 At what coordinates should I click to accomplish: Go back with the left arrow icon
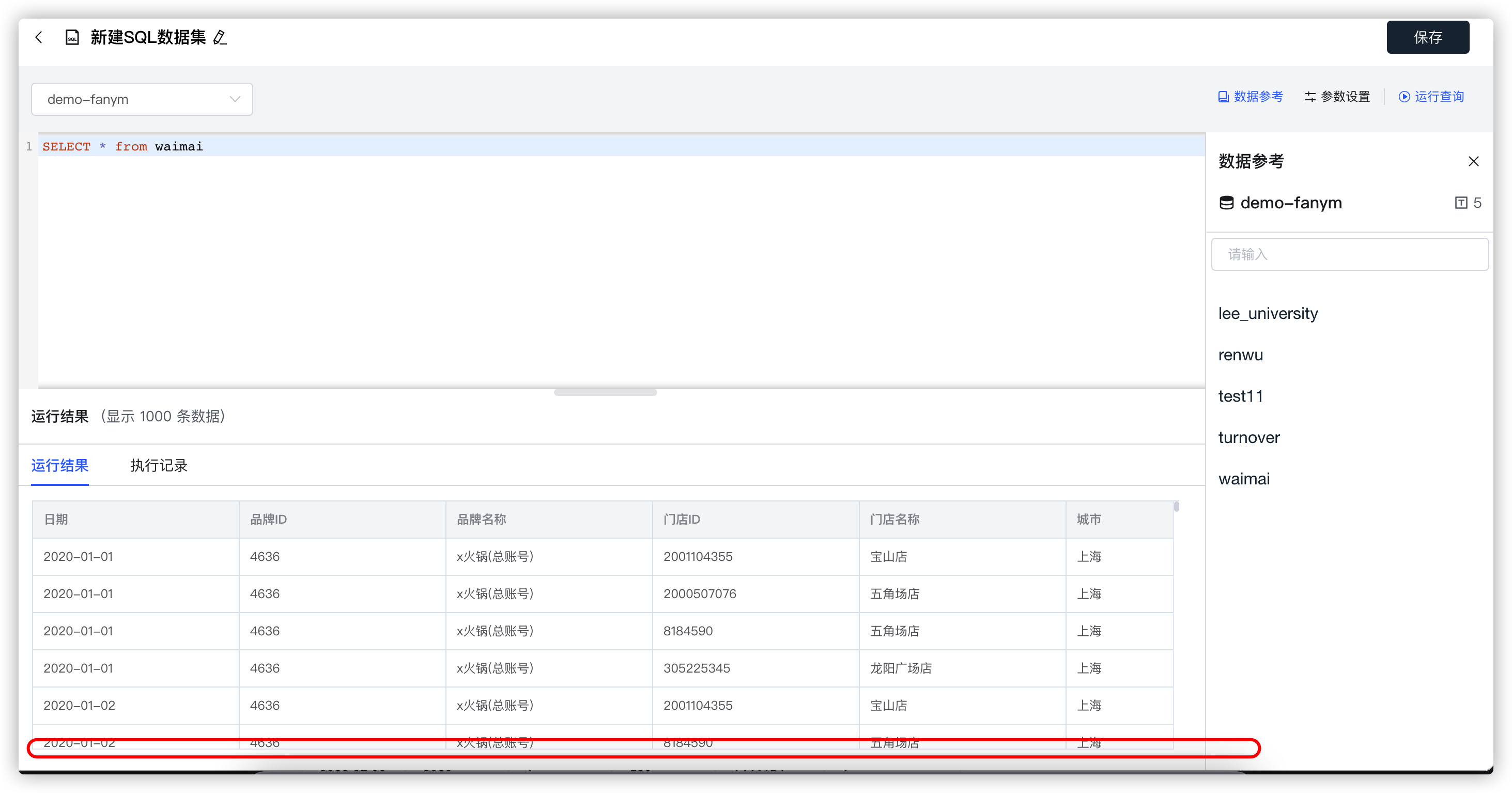pyautogui.click(x=39, y=38)
